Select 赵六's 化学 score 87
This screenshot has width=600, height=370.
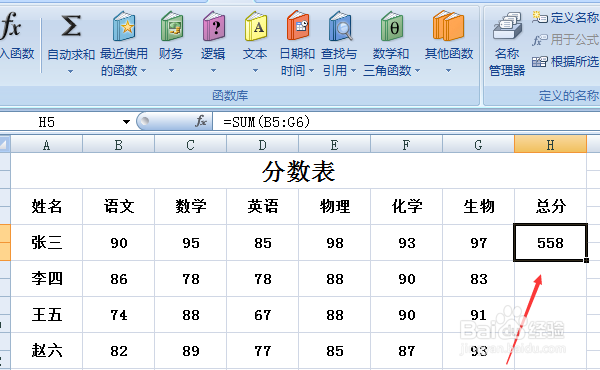[x=406, y=350]
